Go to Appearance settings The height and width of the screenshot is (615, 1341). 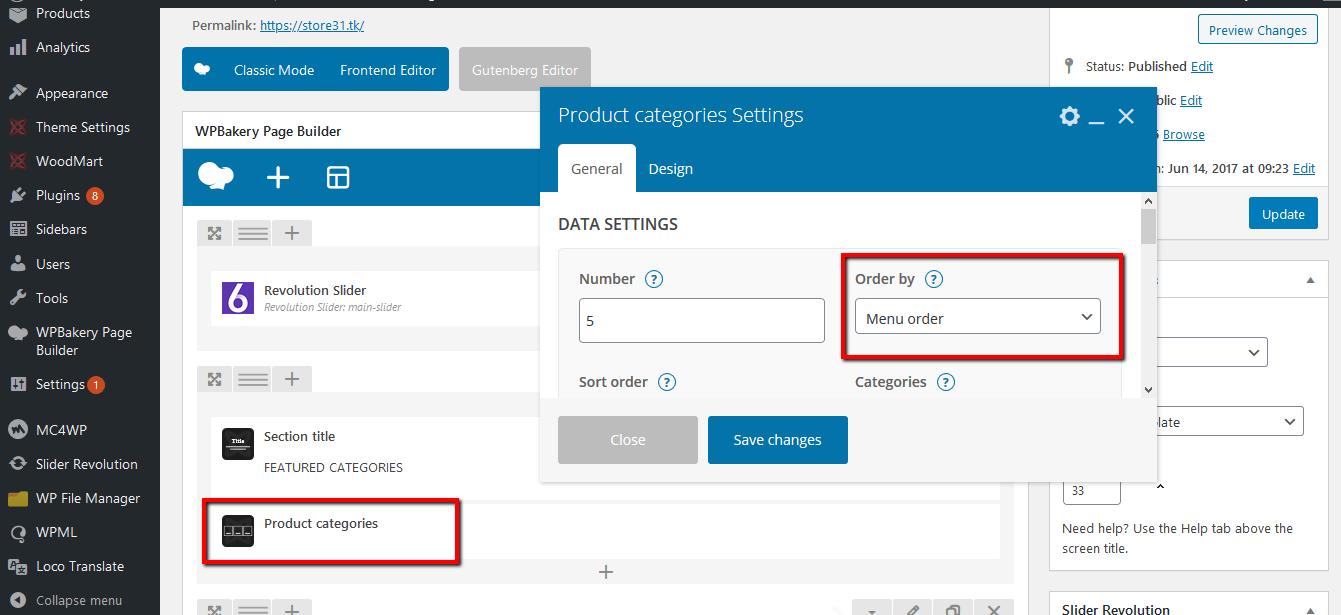71,93
